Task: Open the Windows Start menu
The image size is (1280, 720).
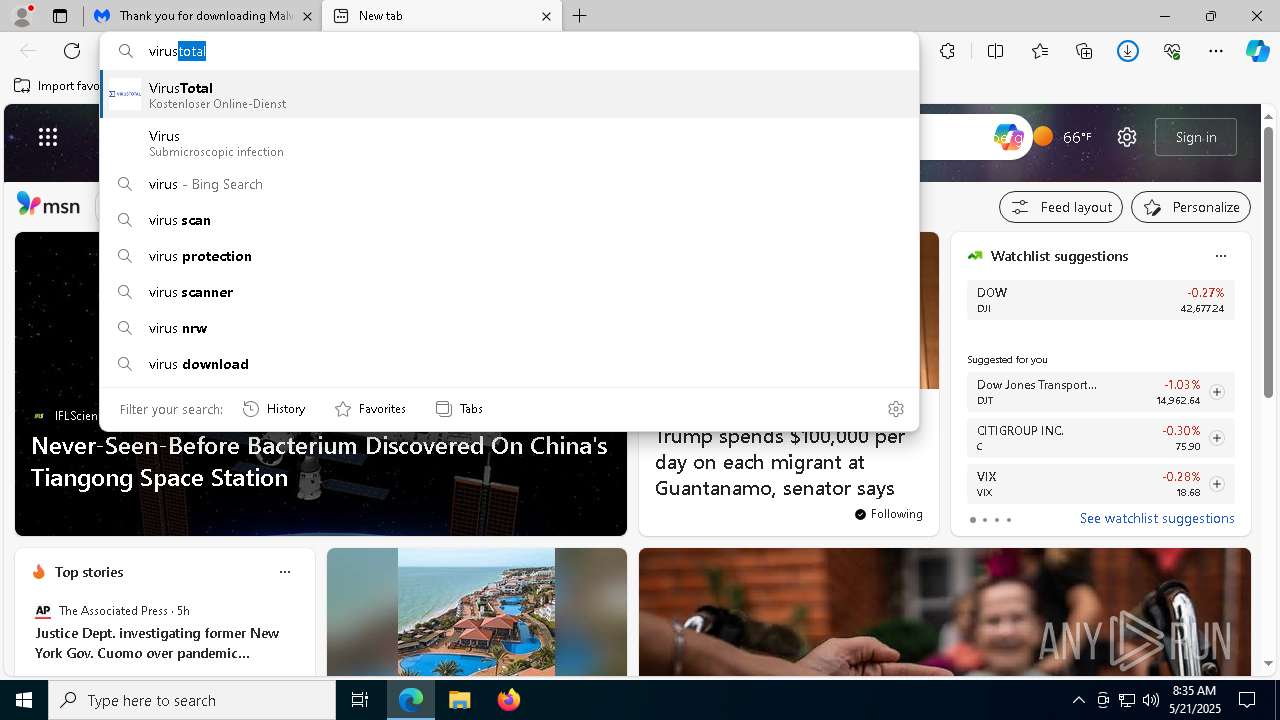Action: click(x=24, y=700)
